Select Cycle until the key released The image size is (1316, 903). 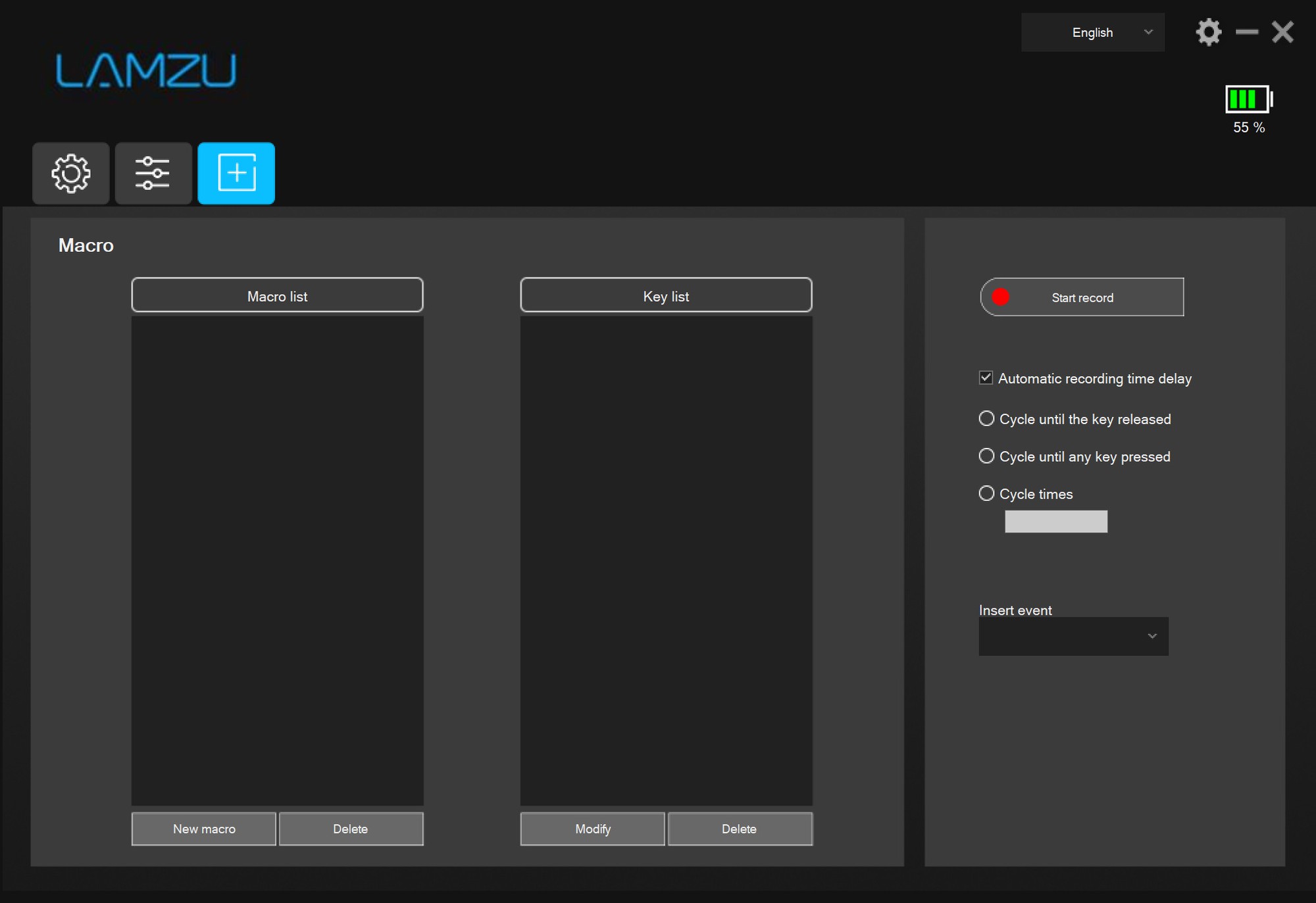click(986, 418)
